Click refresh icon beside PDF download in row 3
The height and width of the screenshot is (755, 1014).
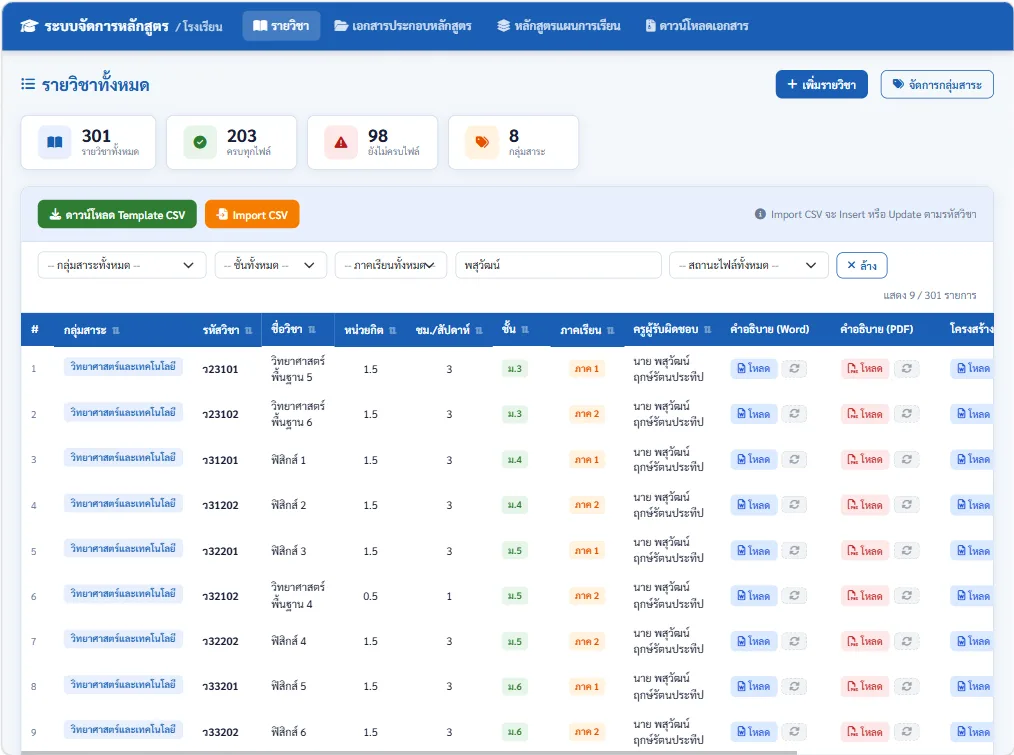(x=907, y=459)
